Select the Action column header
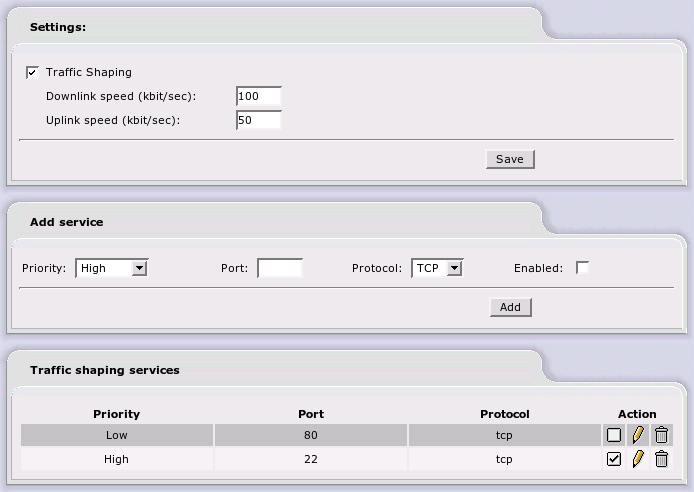This screenshot has width=694, height=492. click(x=637, y=414)
